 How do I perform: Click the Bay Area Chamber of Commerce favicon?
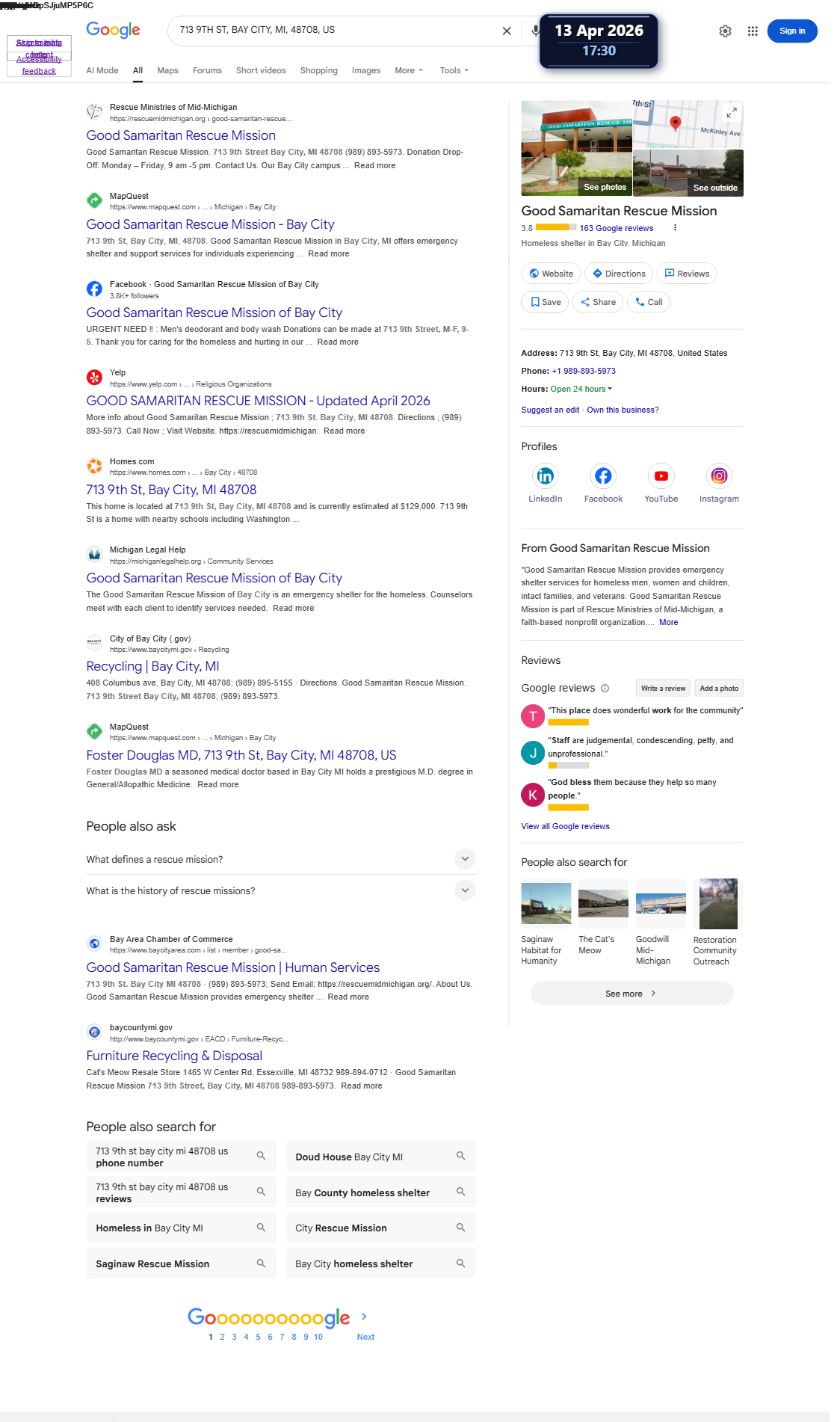(x=94, y=944)
